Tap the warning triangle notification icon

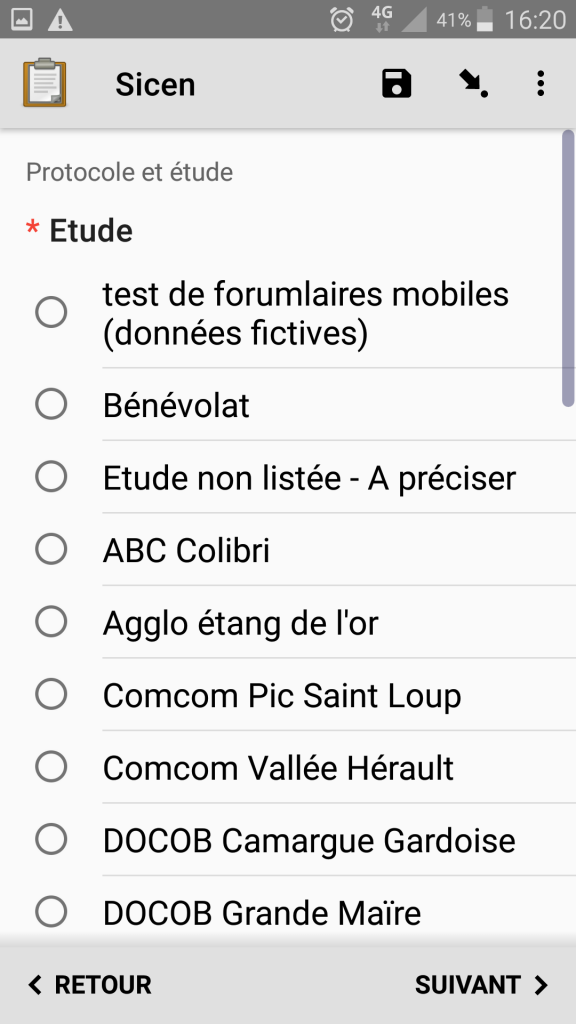[x=60, y=20]
